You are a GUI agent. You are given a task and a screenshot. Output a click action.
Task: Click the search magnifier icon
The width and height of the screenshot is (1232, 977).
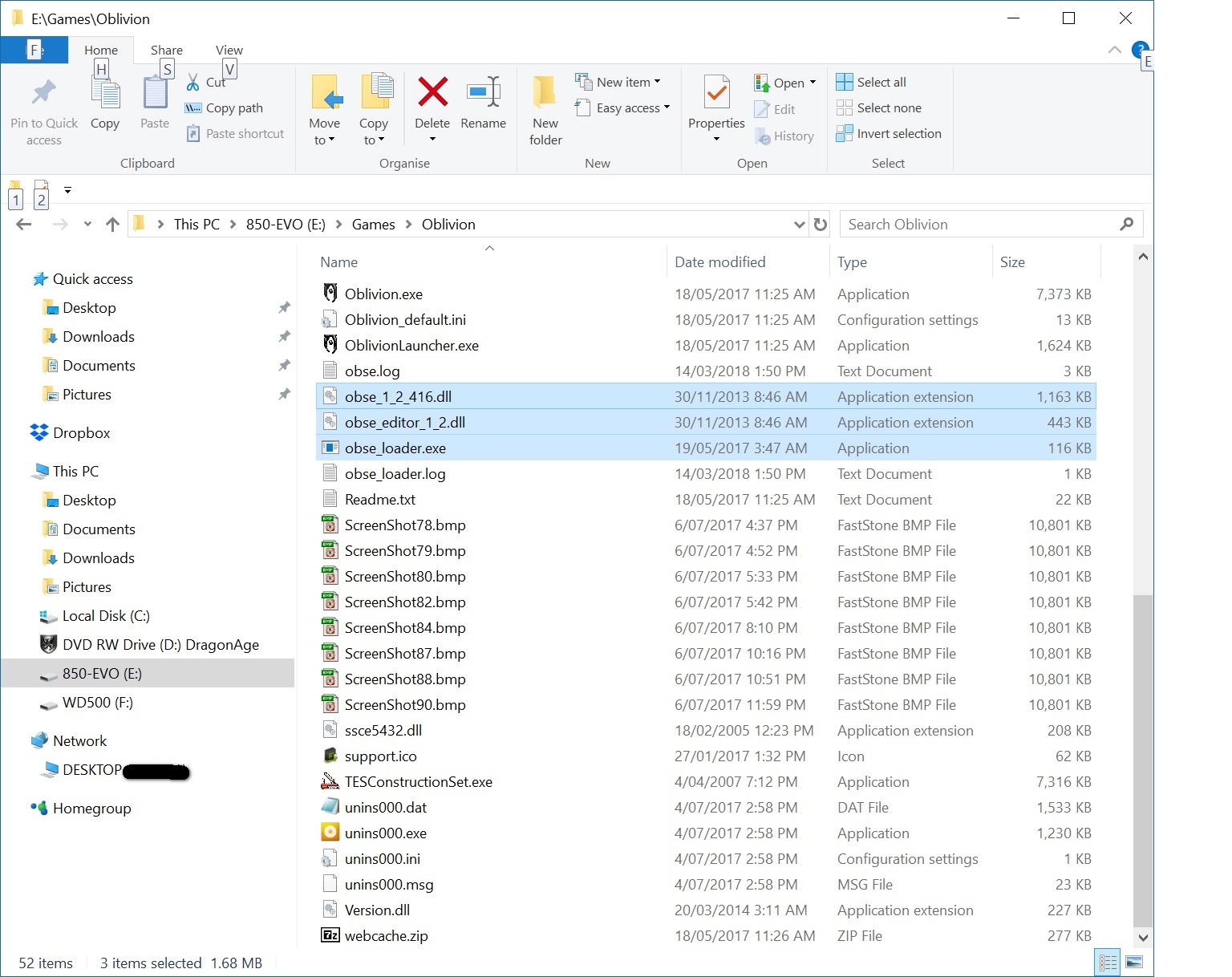pyautogui.click(x=1127, y=225)
